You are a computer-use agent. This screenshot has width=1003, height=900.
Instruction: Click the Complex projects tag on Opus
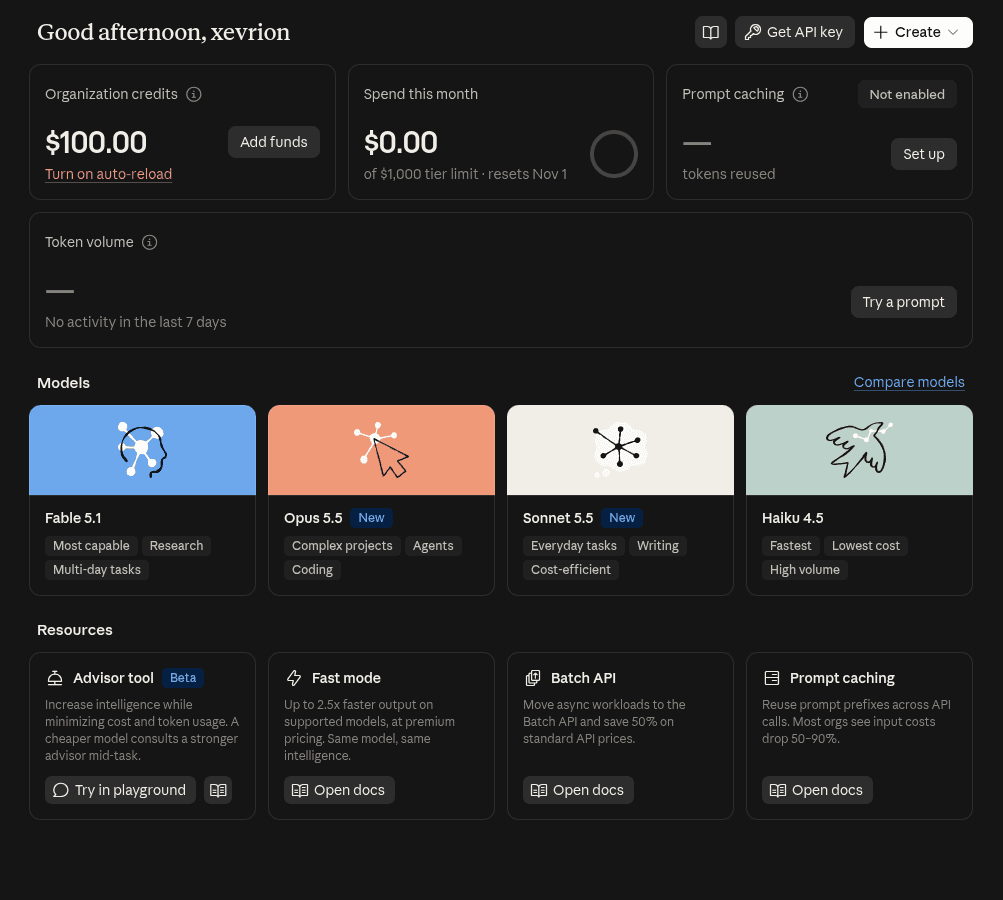tap(342, 546)
